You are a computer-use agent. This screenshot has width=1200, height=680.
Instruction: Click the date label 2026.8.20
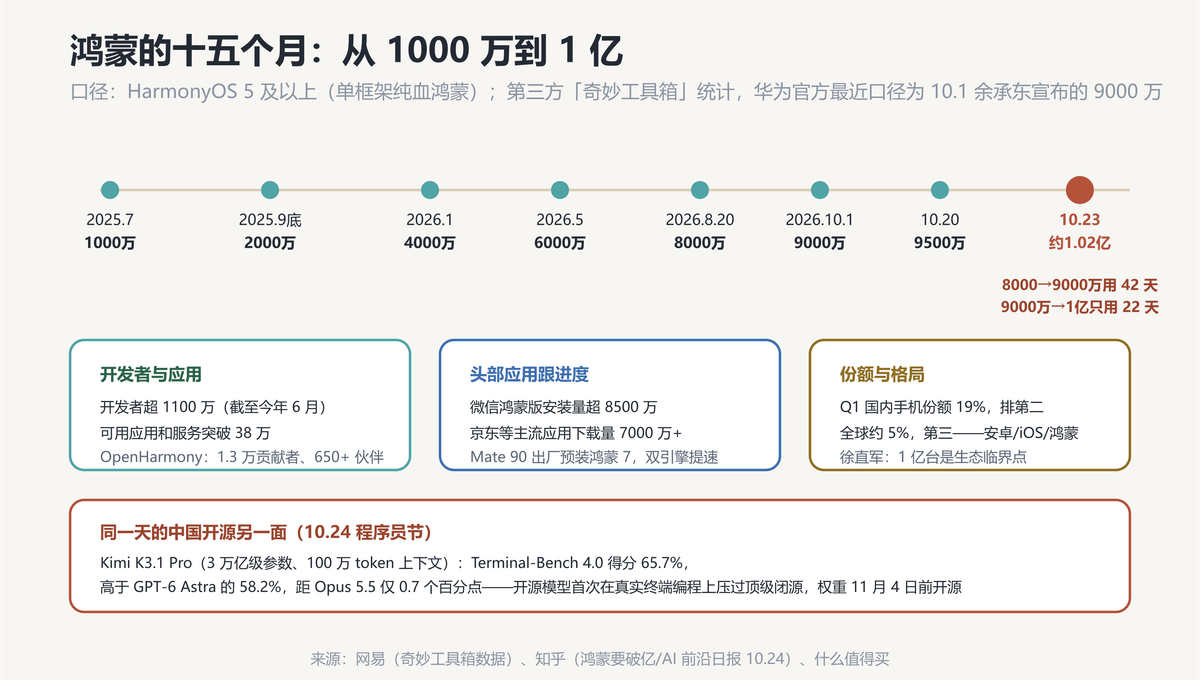pos(700,220)
